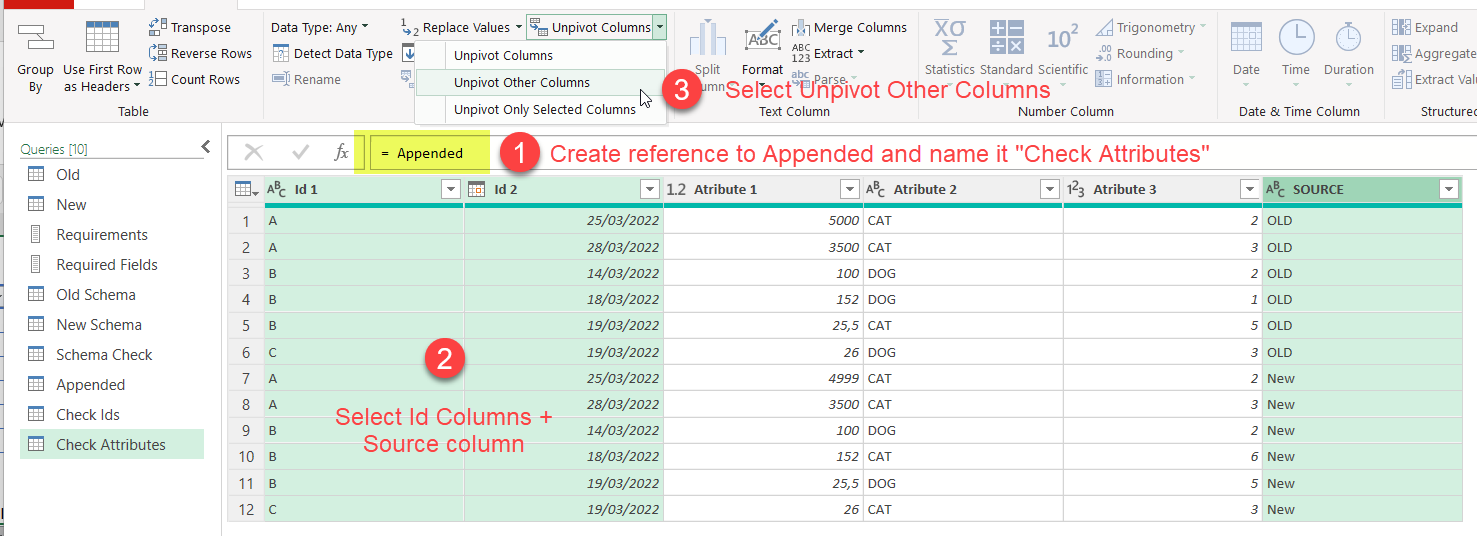Choose Unpivot Only Selected Columns entry
1477x536 pixels.
pos(544,109)
